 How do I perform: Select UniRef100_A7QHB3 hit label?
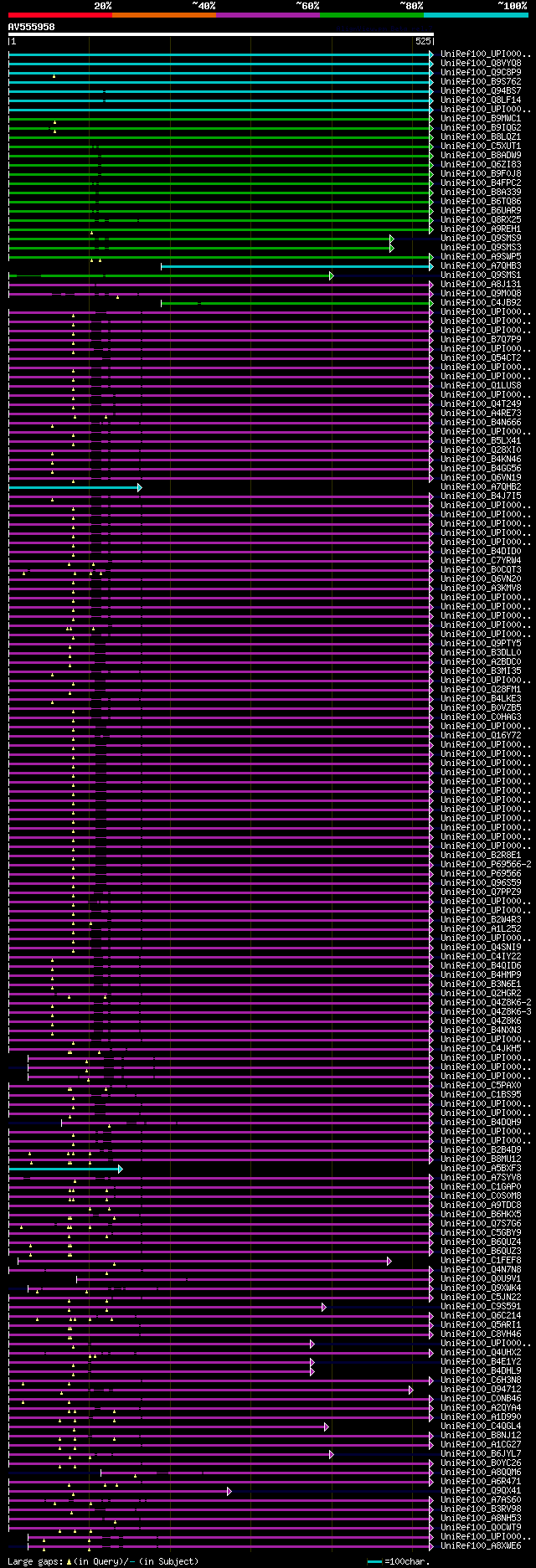(481, 265)
